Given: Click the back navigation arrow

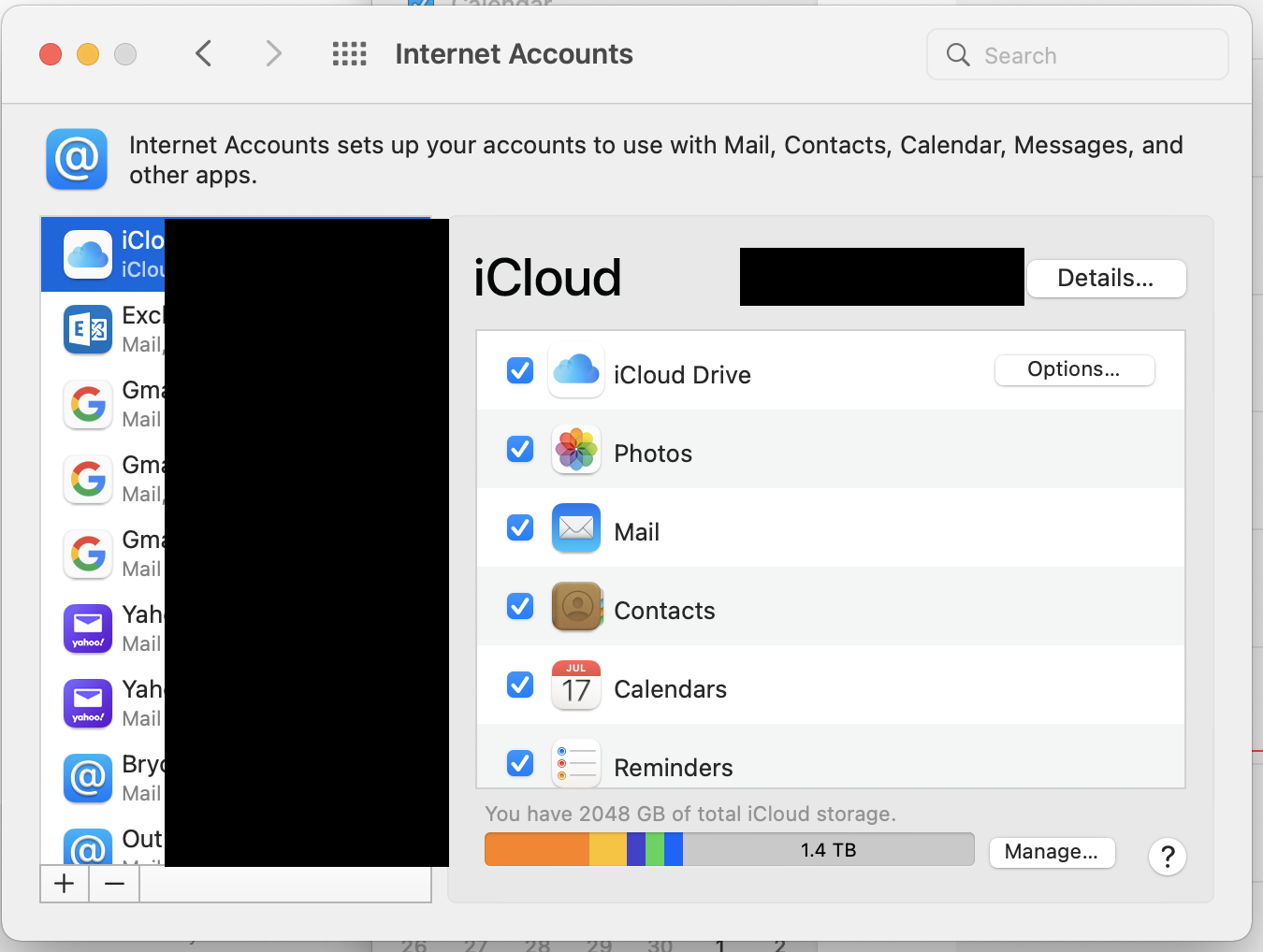Looking at the screenshot, I should point(204,54).
